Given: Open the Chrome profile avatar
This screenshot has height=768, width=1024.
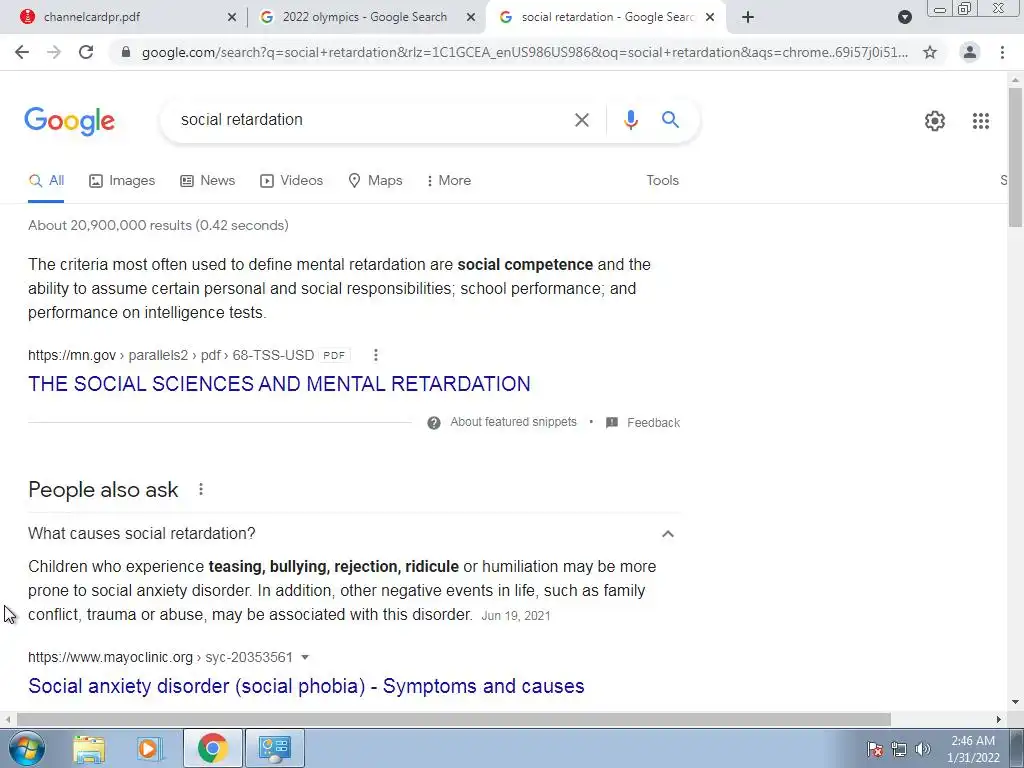Looking at the screenshot, I should 970,52.
